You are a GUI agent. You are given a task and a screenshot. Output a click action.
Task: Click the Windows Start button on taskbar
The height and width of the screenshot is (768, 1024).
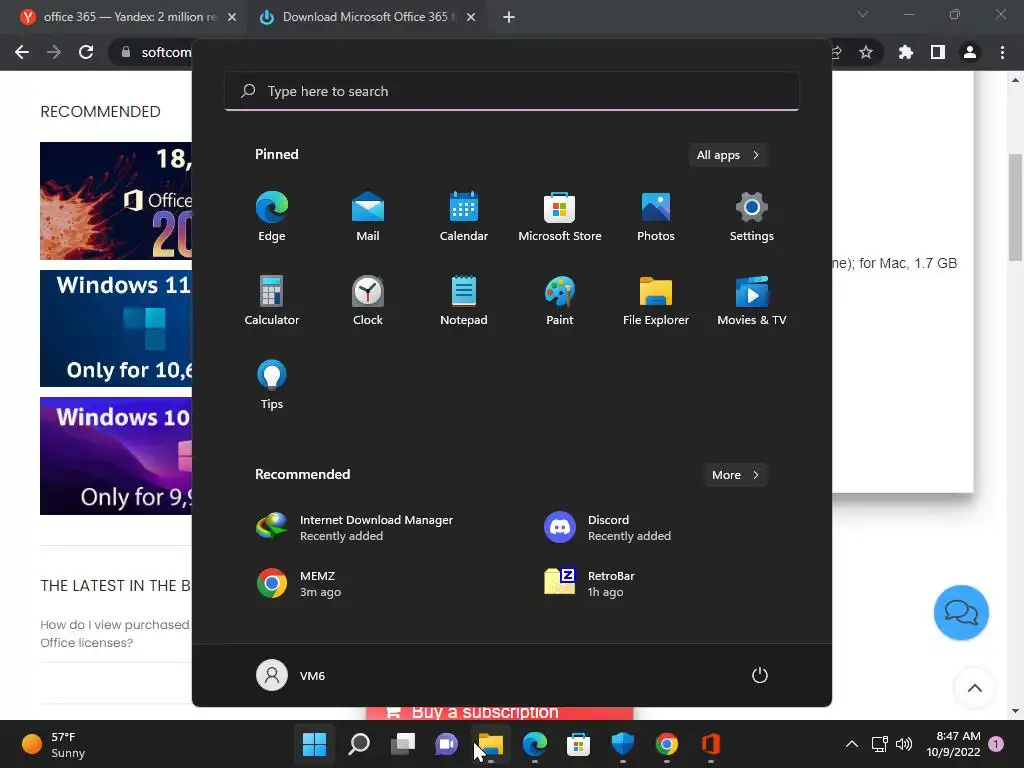314,744
